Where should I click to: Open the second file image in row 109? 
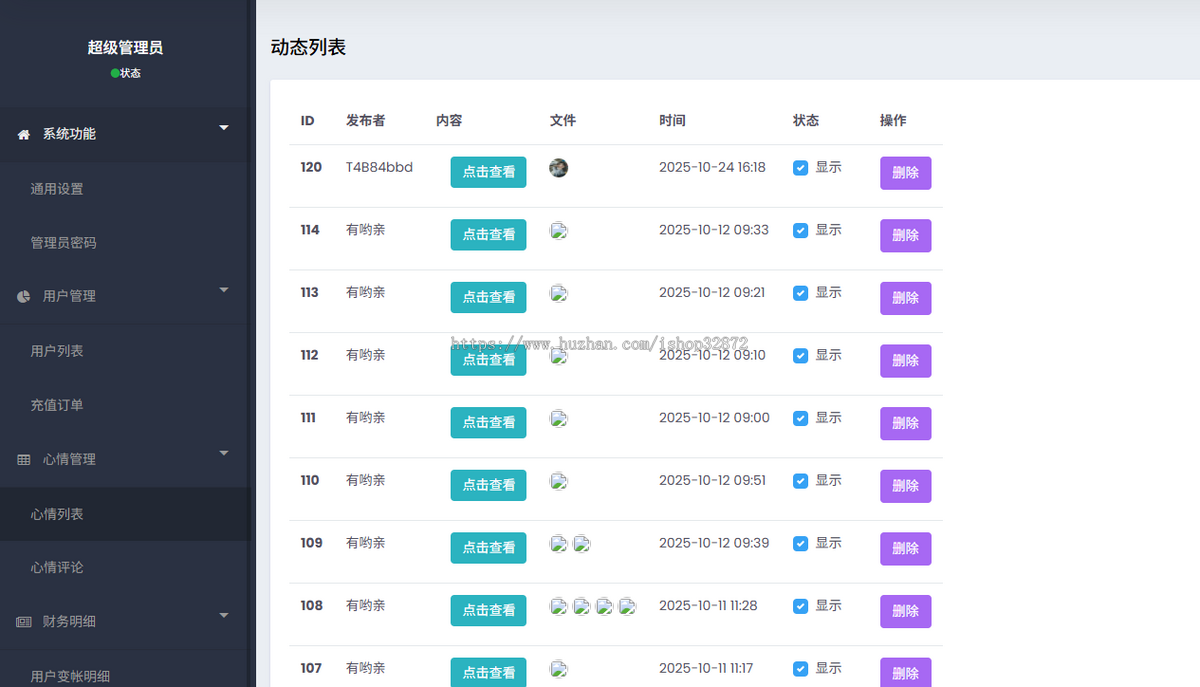click(581, 544)
